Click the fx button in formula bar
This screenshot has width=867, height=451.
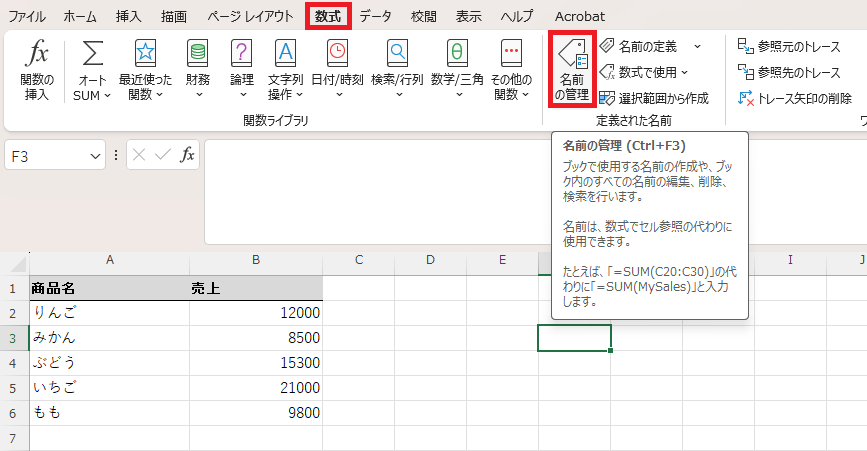(x=187, y=155)
